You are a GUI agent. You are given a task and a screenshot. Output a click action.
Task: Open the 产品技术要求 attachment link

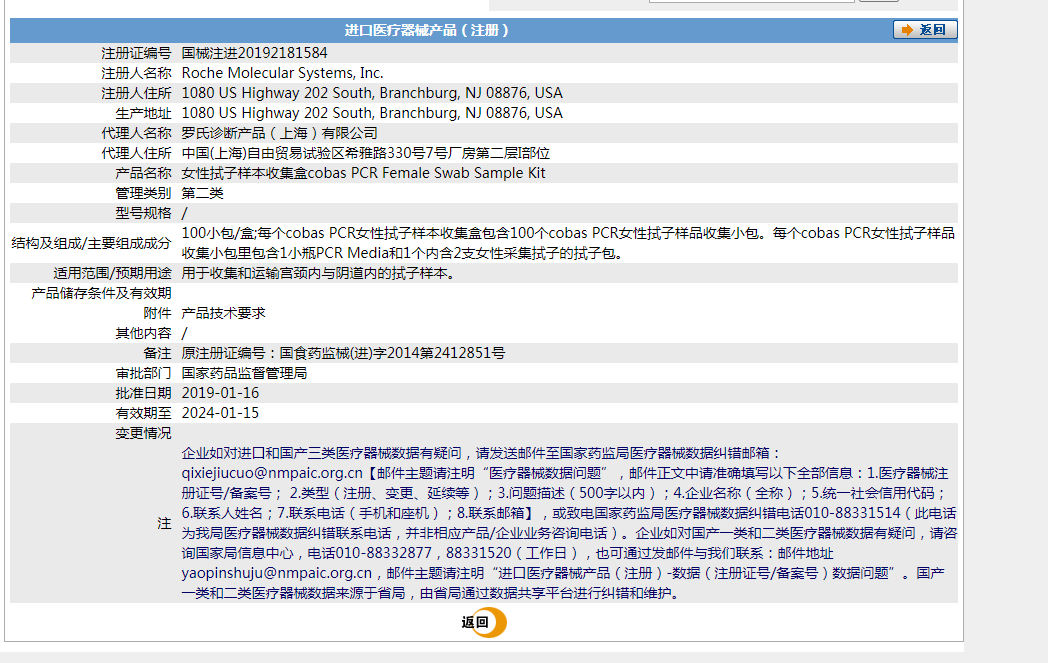point(223,313)
